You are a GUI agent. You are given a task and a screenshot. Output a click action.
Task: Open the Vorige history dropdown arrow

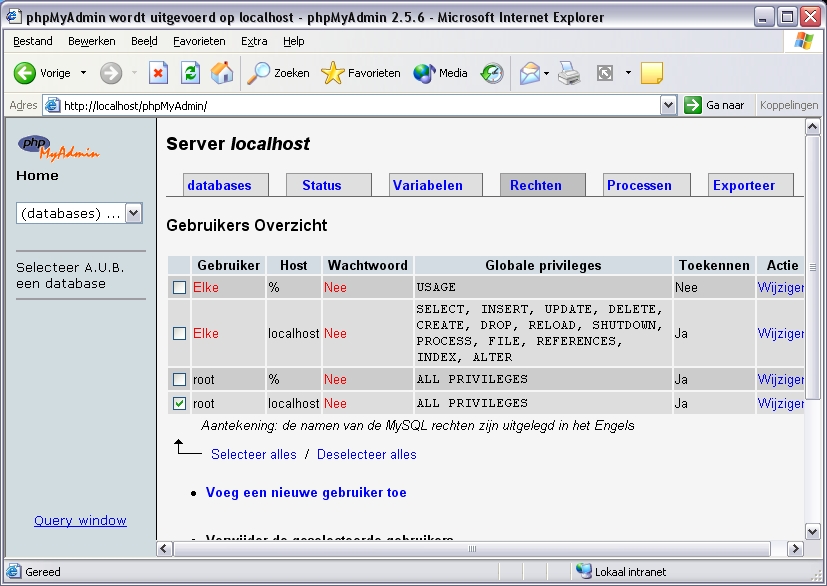[x=83, y=73]
